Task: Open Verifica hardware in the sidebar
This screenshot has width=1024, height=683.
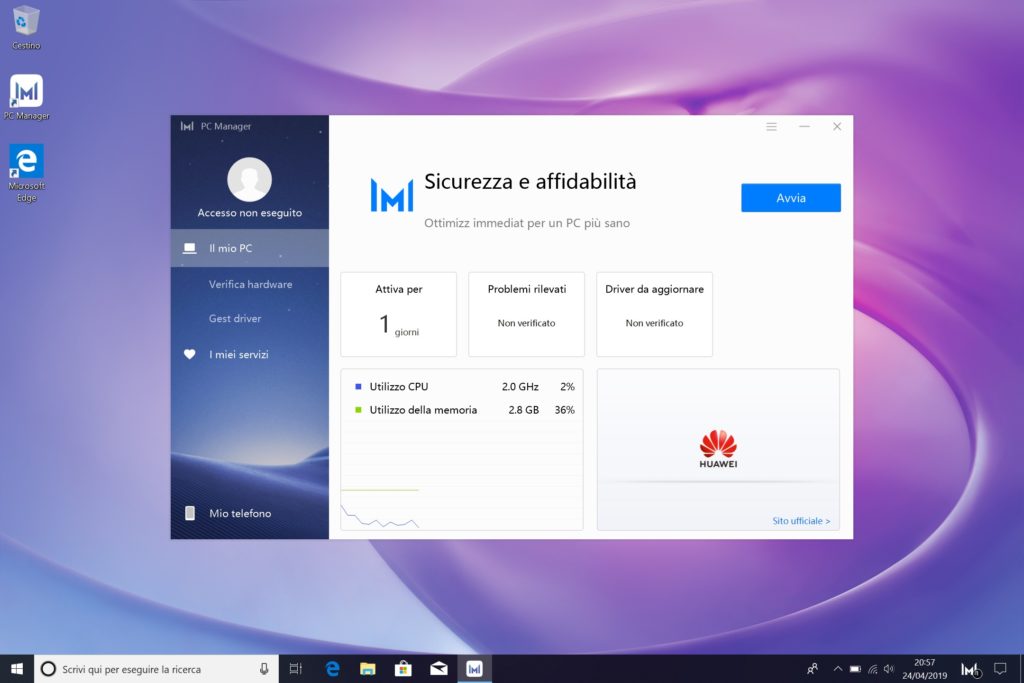Action: pyautogui.click(x=250, y=284)
